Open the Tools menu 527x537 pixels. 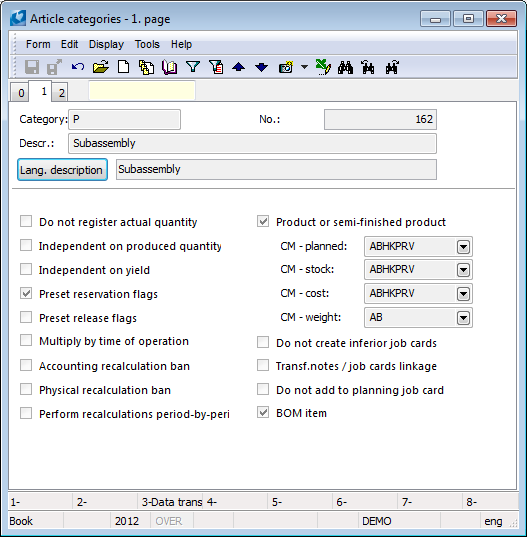[x=147, y=44]
